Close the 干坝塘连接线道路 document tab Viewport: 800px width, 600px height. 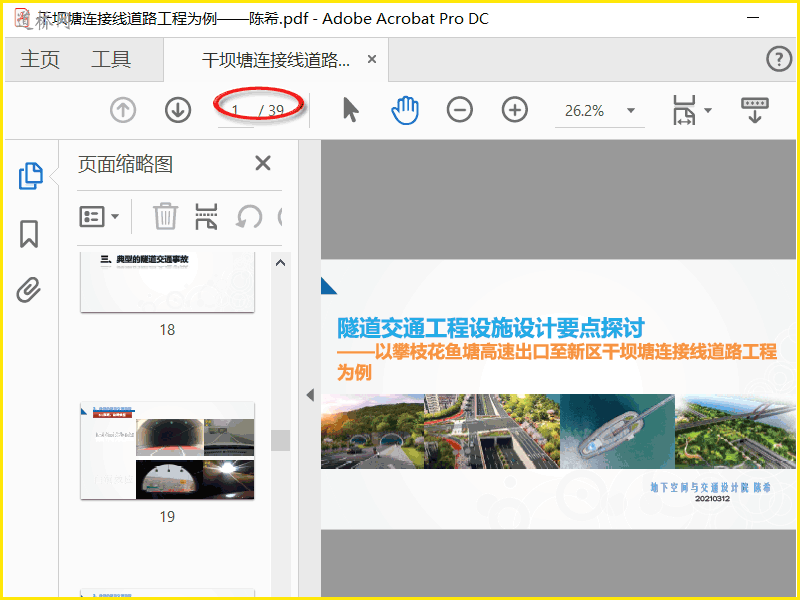click(372, 59)
